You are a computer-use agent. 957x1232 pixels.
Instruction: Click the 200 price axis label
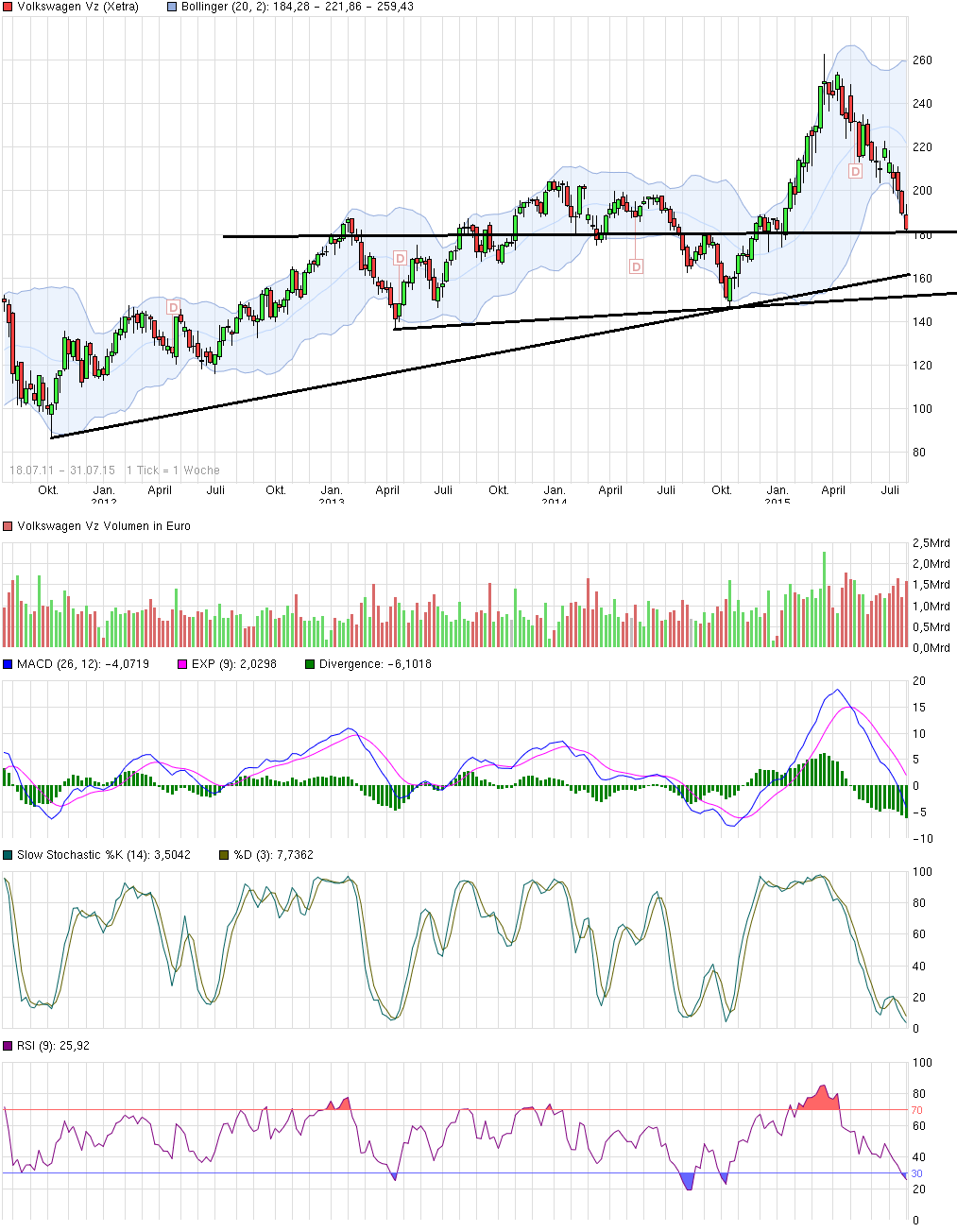point(922,191)
